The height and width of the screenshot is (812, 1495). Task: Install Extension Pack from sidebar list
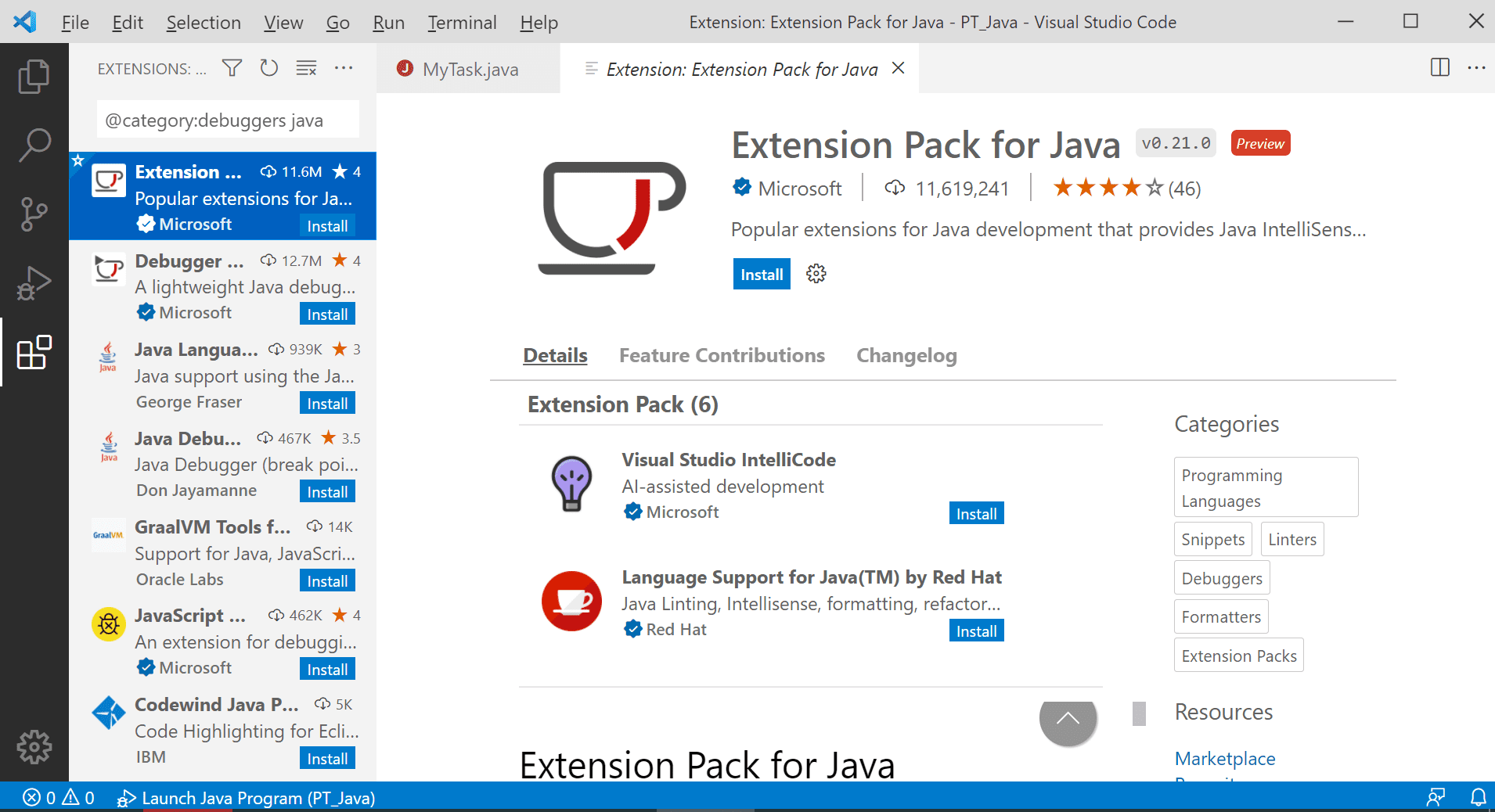[x=327, y=225]
